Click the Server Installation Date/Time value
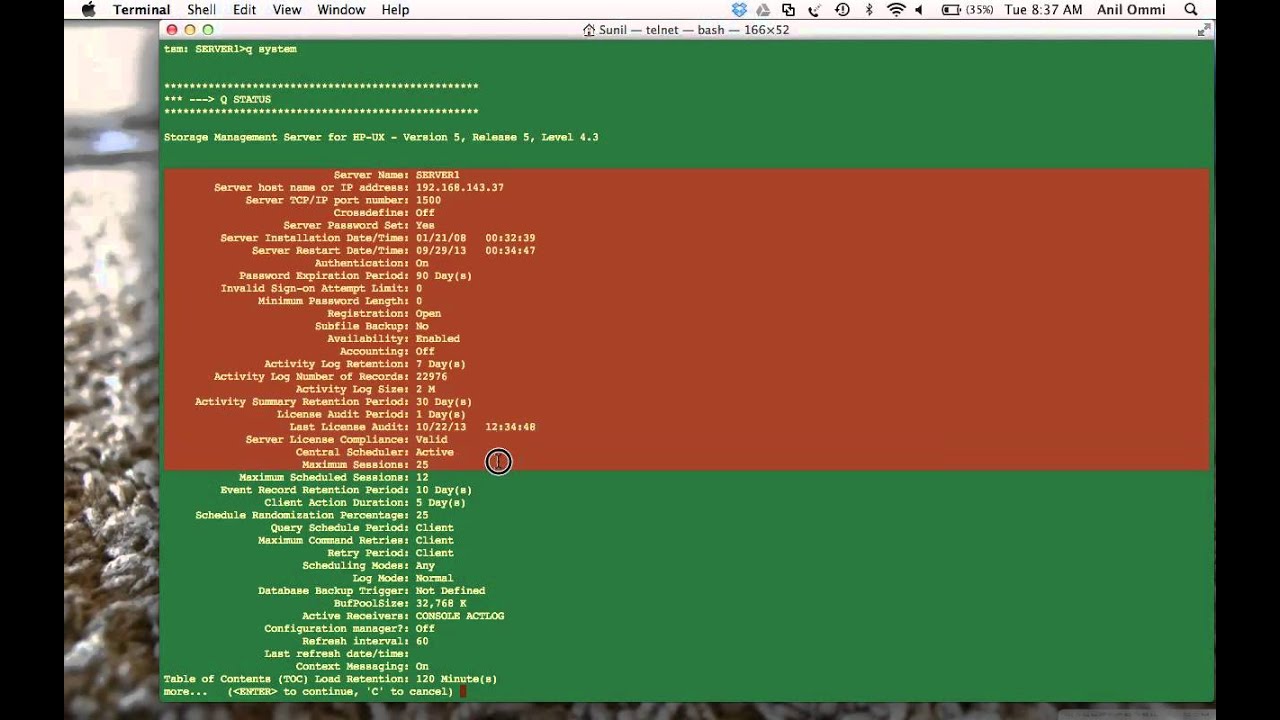Viewport: 1280px width, 720px height. [x=475, y=238]
